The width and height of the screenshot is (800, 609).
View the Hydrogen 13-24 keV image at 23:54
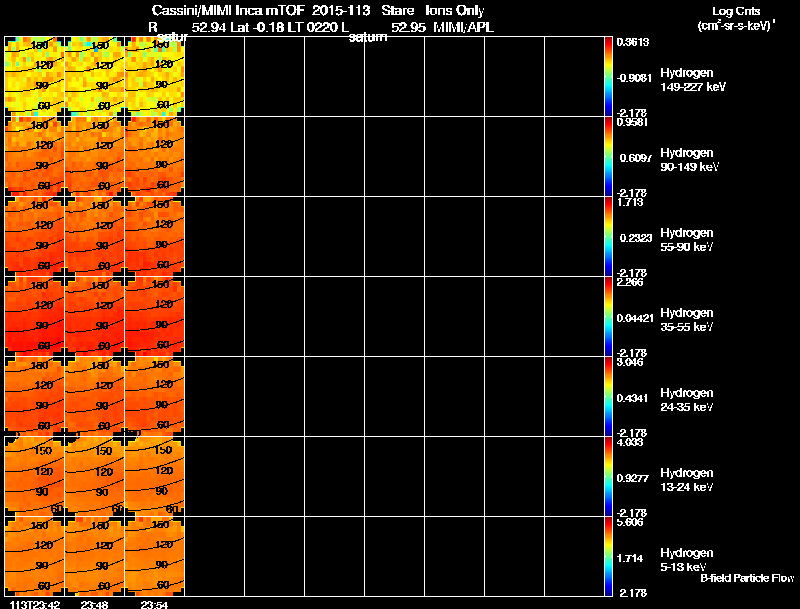pyautogui.click(x=155, y=476)
